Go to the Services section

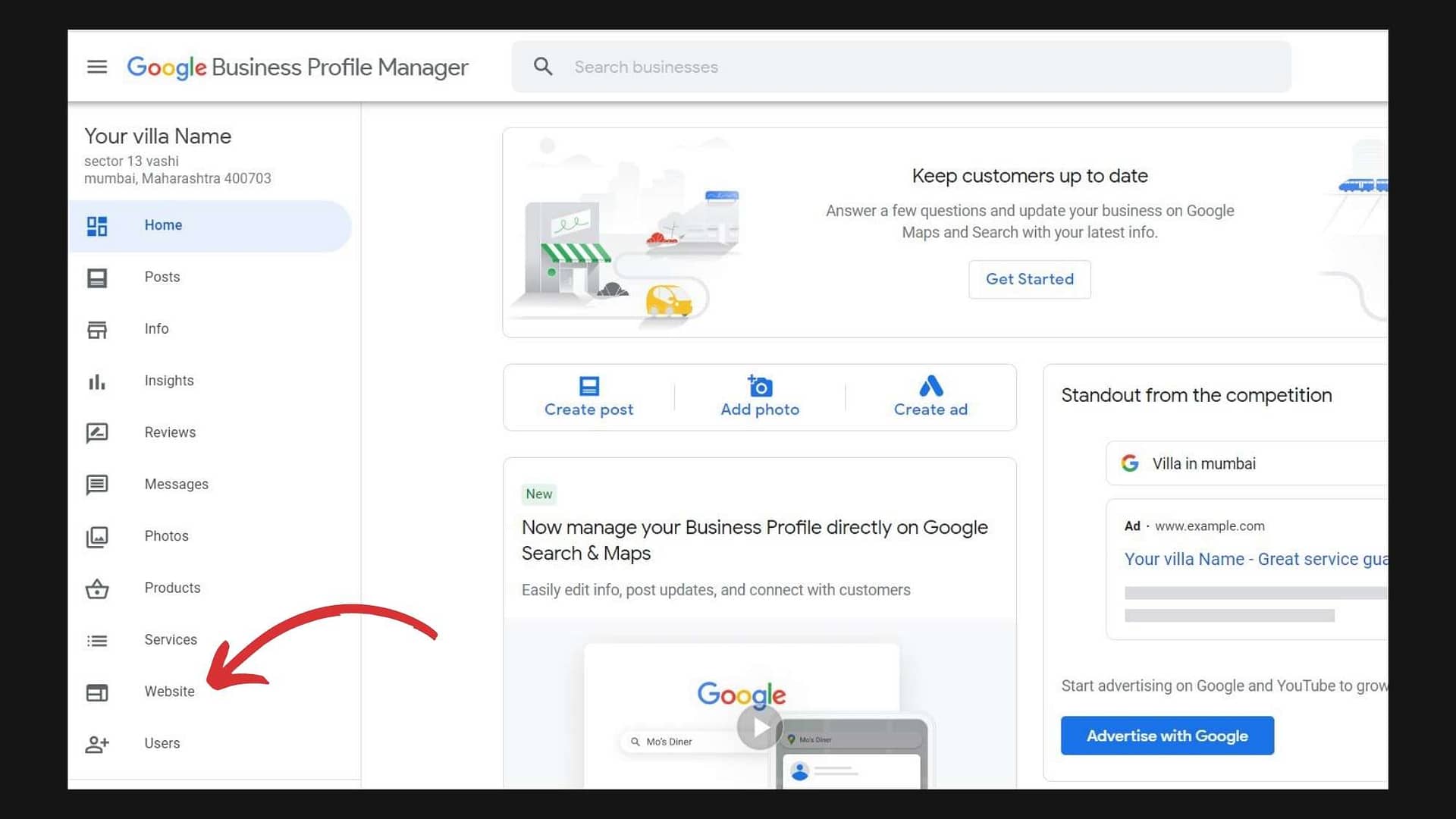(x=209, y=640)
